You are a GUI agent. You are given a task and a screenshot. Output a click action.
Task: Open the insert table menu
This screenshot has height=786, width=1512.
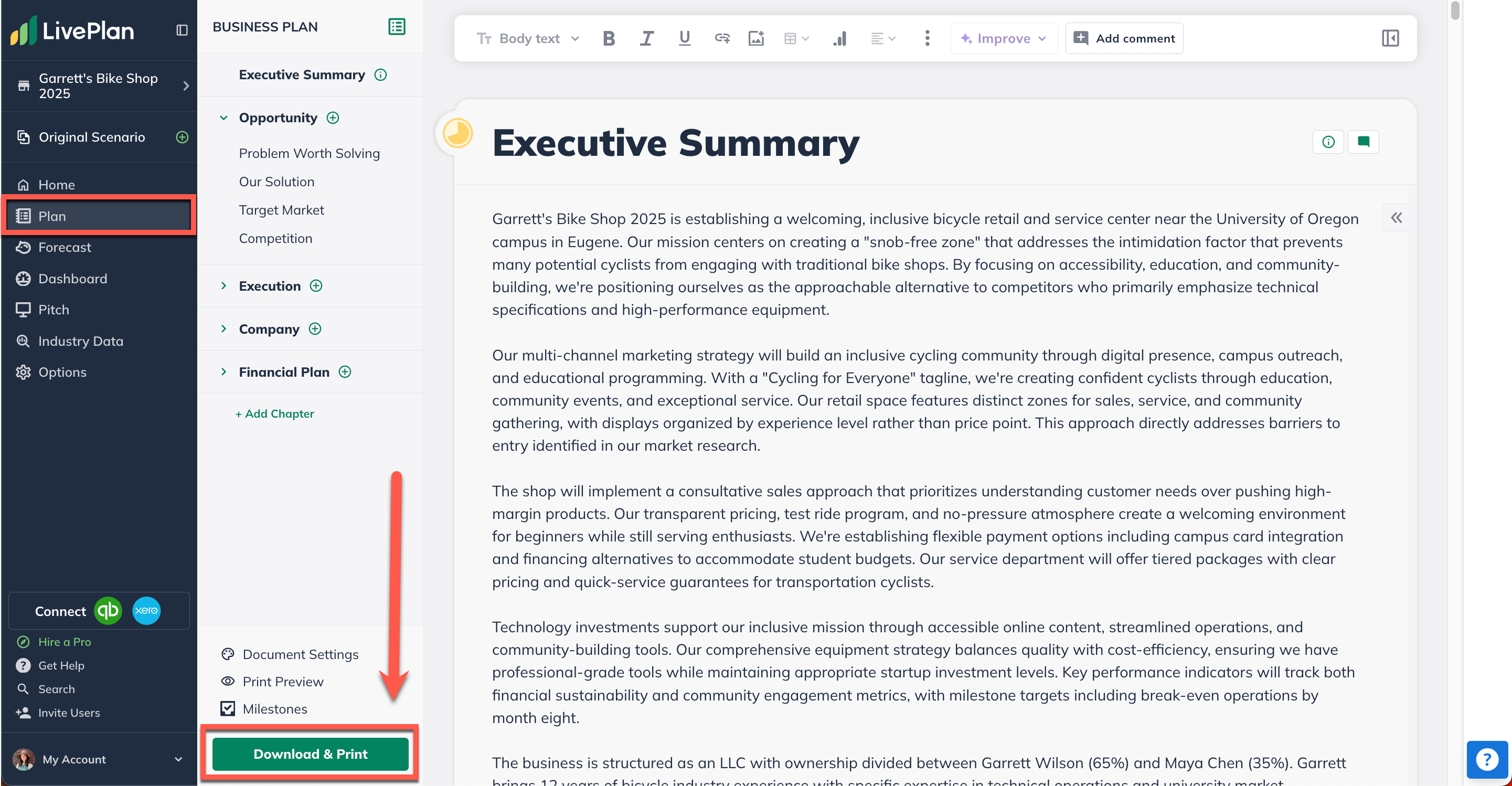pyautogui.click(x=795, y=38)
